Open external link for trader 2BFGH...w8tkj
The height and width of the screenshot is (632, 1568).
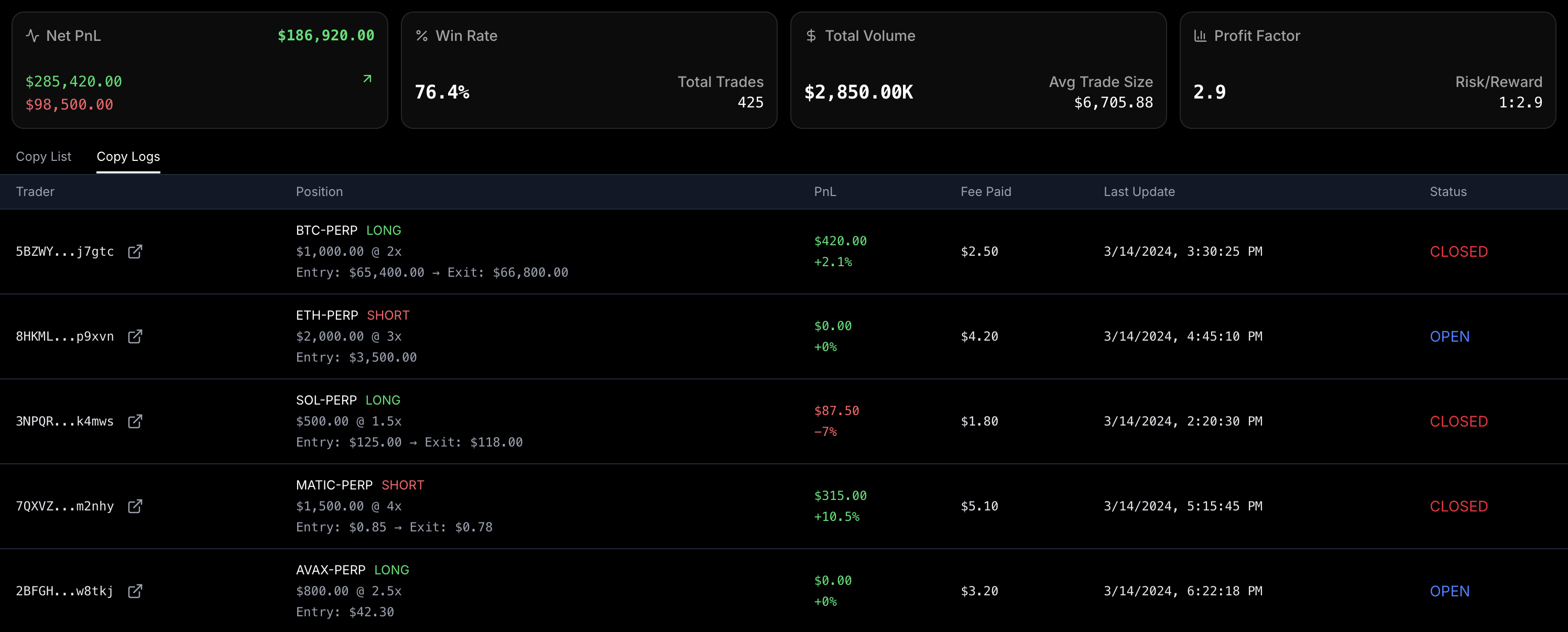coord(136,591)
